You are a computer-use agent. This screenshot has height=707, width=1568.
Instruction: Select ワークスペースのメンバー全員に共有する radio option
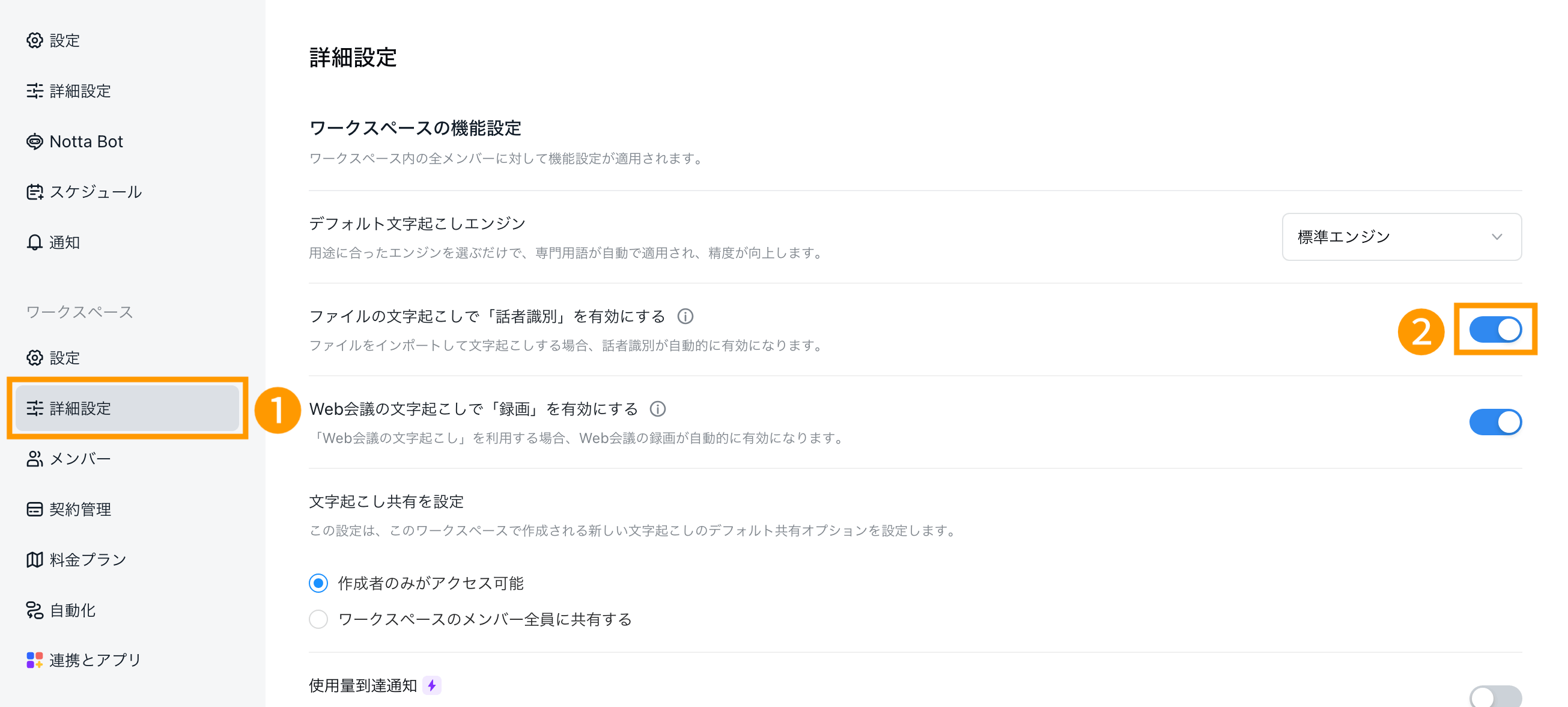pos(318,619)
